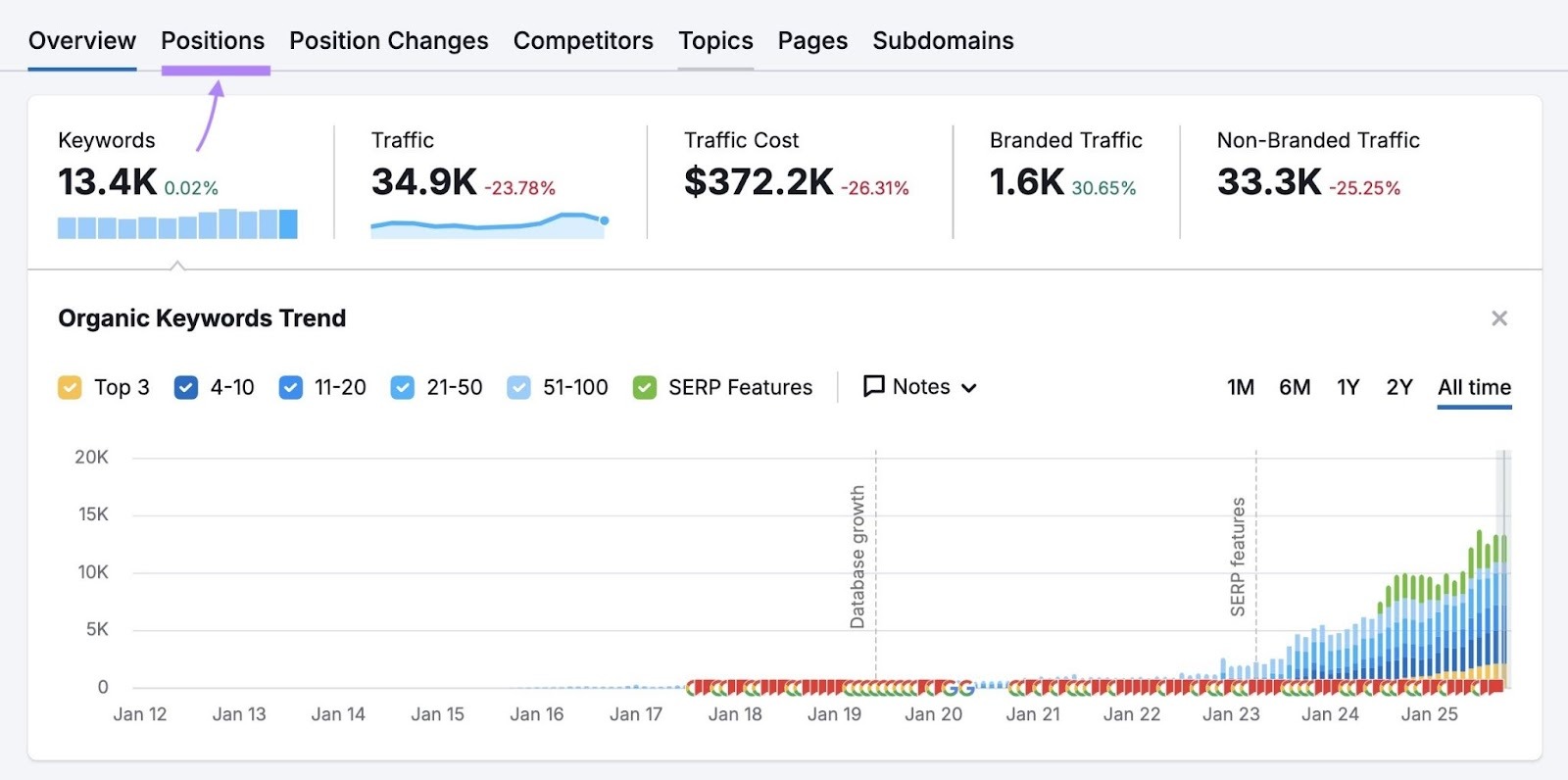
Task: Close the Organic Keywords Trend panel
Action: [1498, 318]
